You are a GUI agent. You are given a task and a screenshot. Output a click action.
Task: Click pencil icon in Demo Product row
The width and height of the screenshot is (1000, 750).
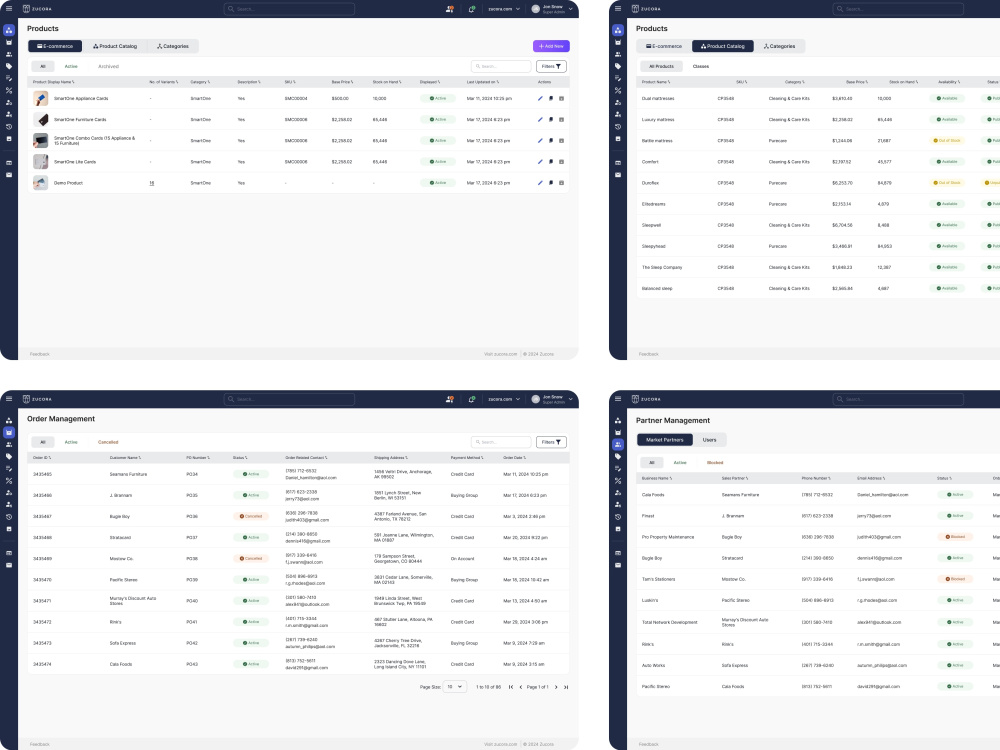[x=540, y=183]
